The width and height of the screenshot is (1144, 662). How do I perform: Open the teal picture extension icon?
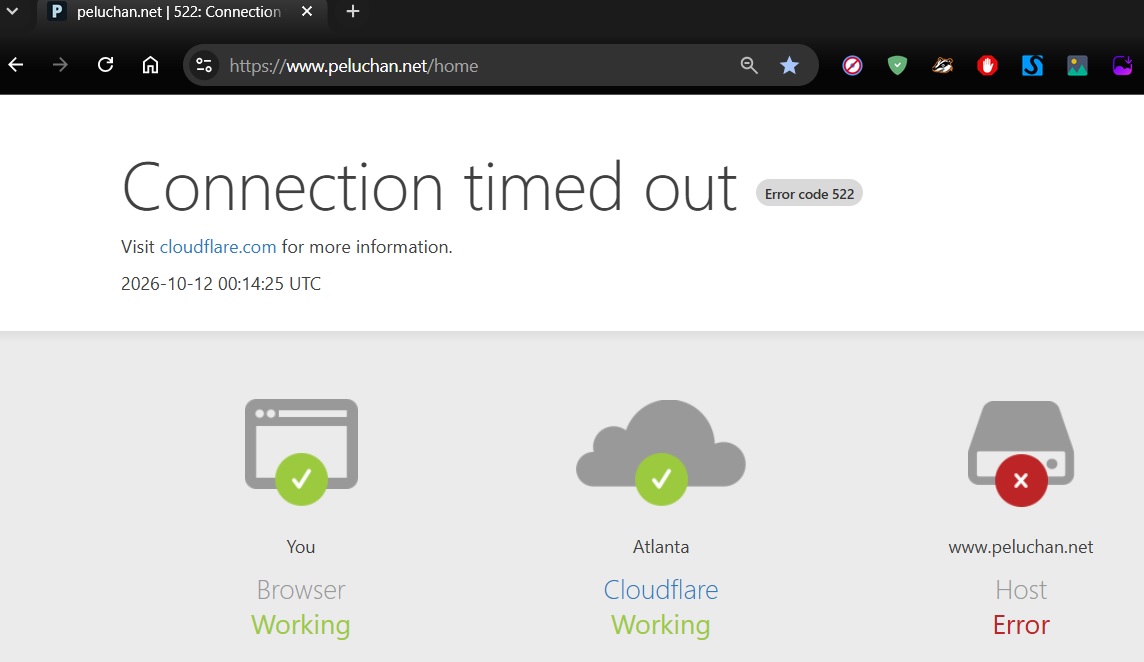[1078, 66]
